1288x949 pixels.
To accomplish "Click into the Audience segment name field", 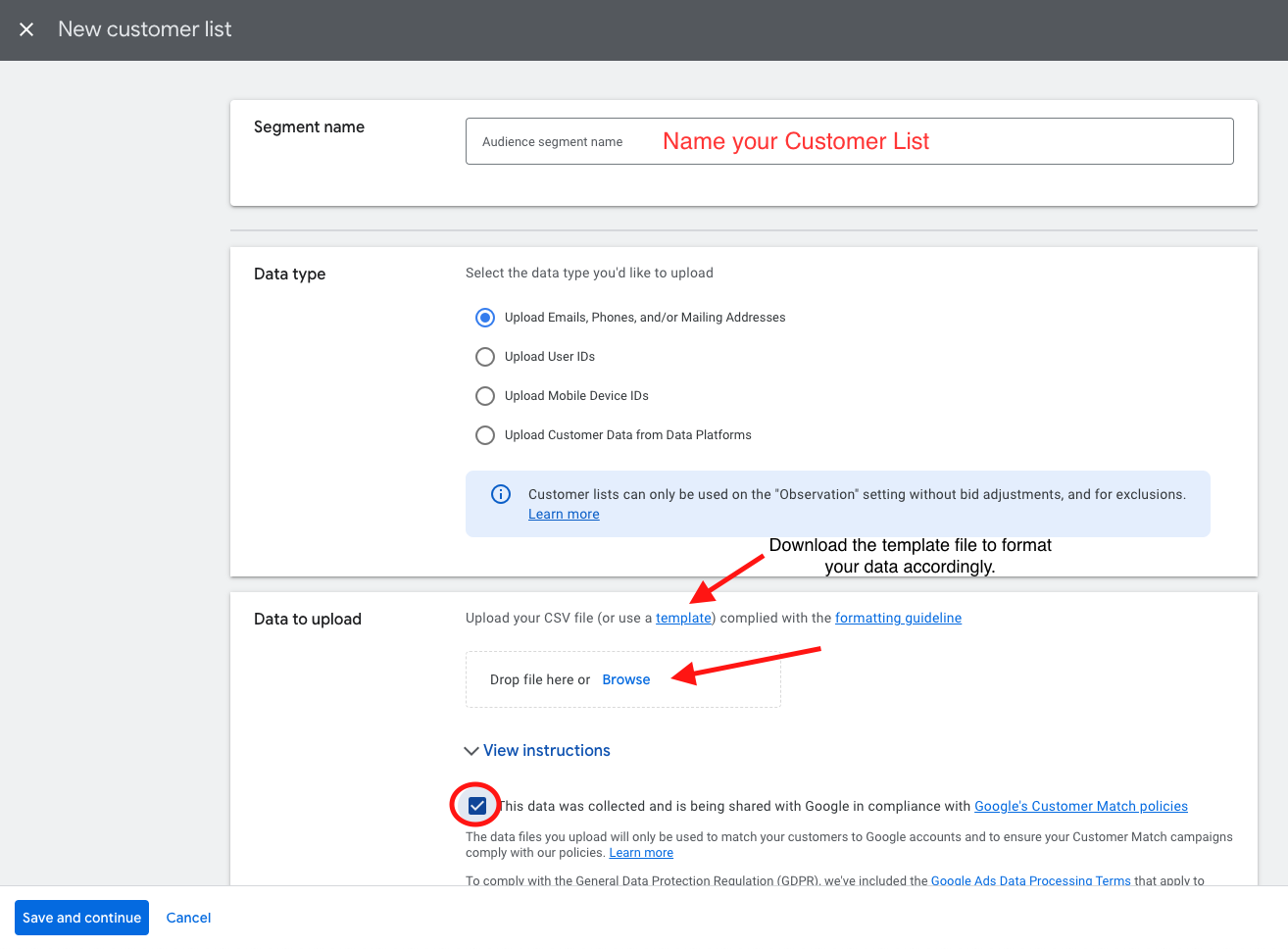I will [848, 141].
